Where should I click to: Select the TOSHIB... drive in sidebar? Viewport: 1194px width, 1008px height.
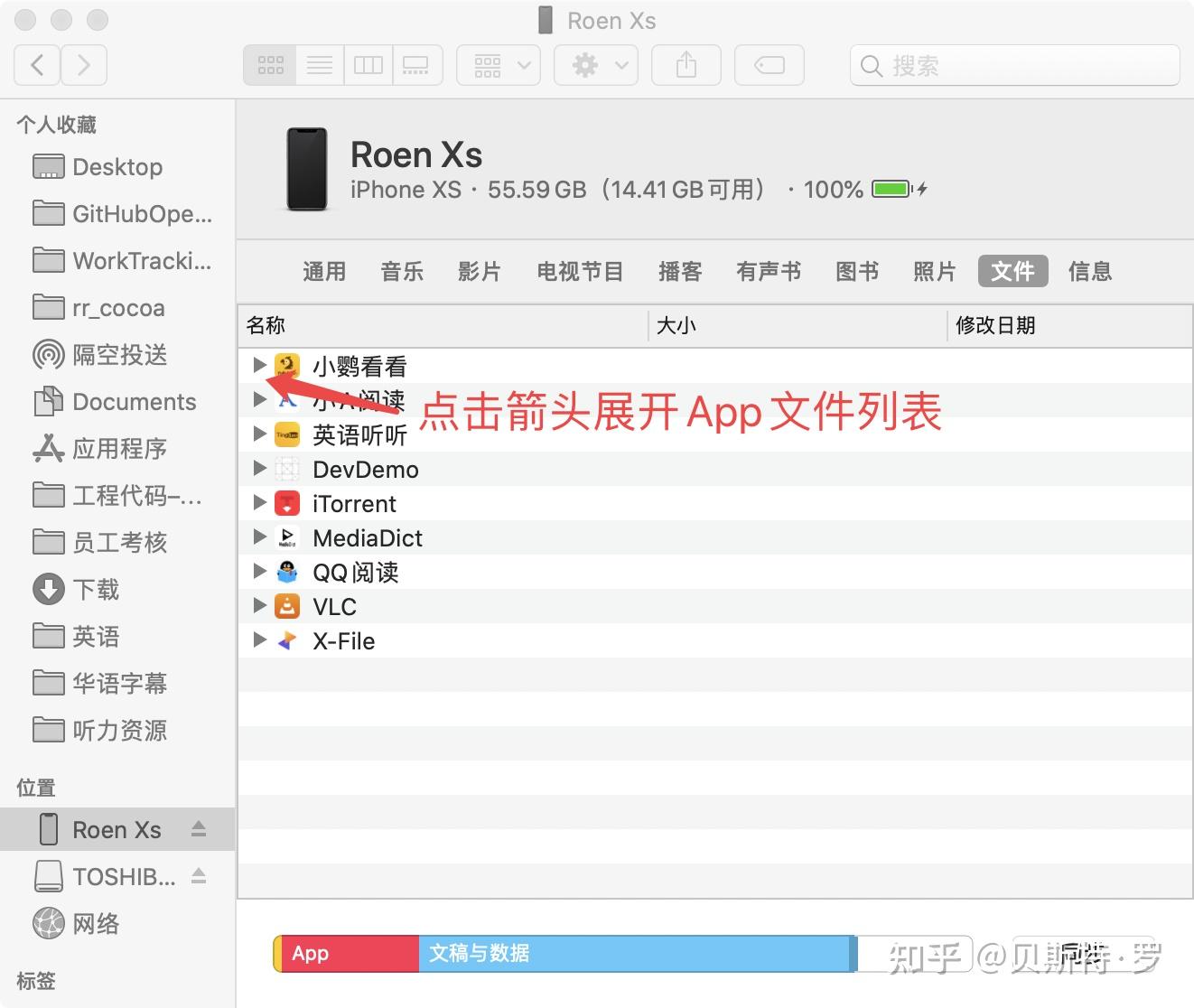pyautogui.click(x=117, y=876)
